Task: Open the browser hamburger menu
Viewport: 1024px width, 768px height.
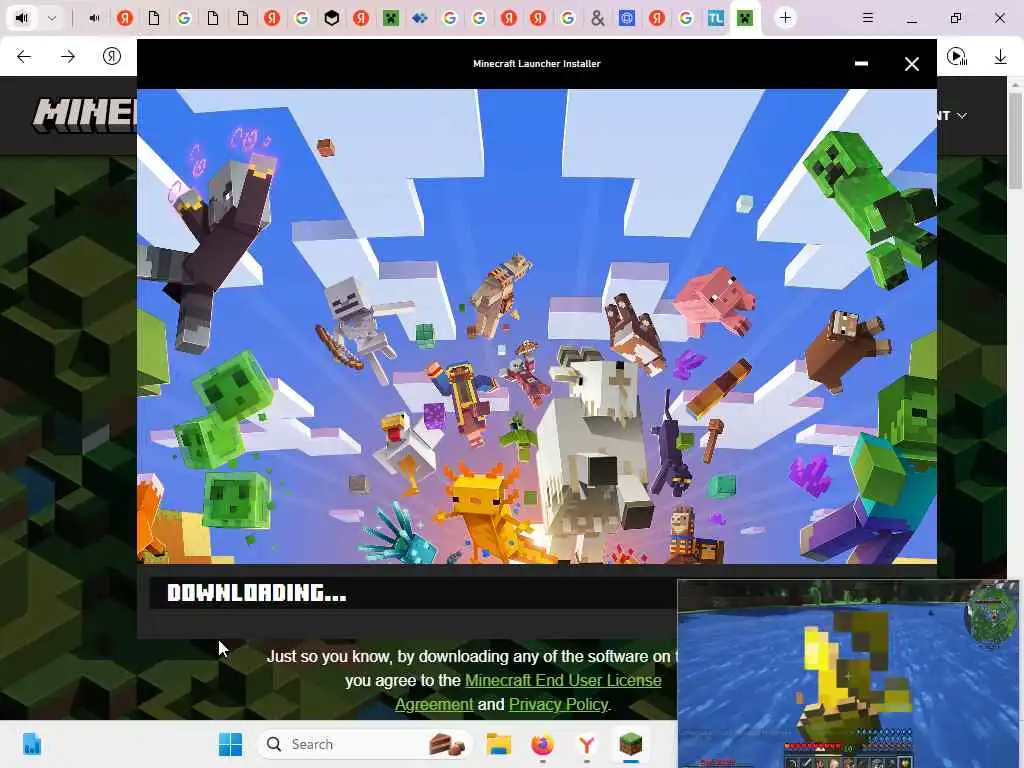Action: pos(868,18)
